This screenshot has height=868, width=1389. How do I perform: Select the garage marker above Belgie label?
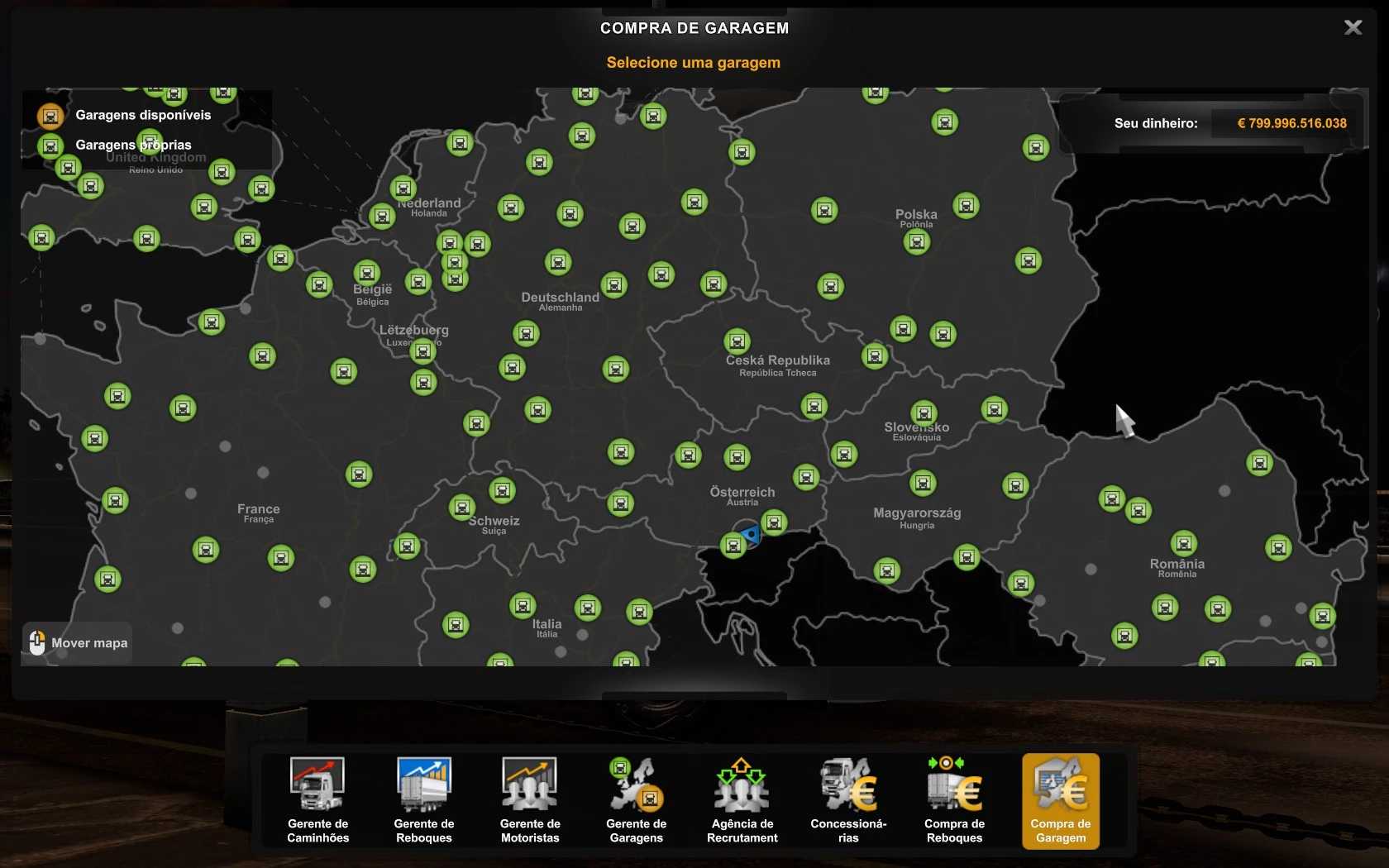366,272
